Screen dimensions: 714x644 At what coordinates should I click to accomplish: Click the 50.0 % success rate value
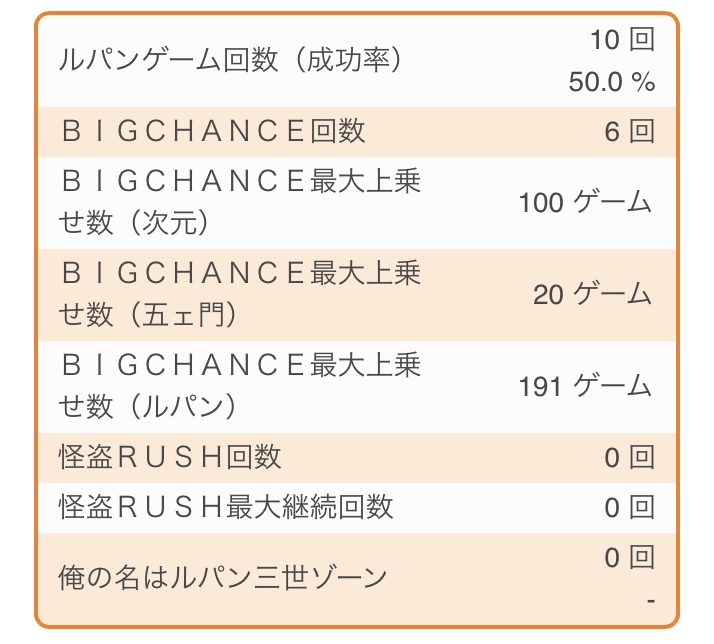(612, 82)
